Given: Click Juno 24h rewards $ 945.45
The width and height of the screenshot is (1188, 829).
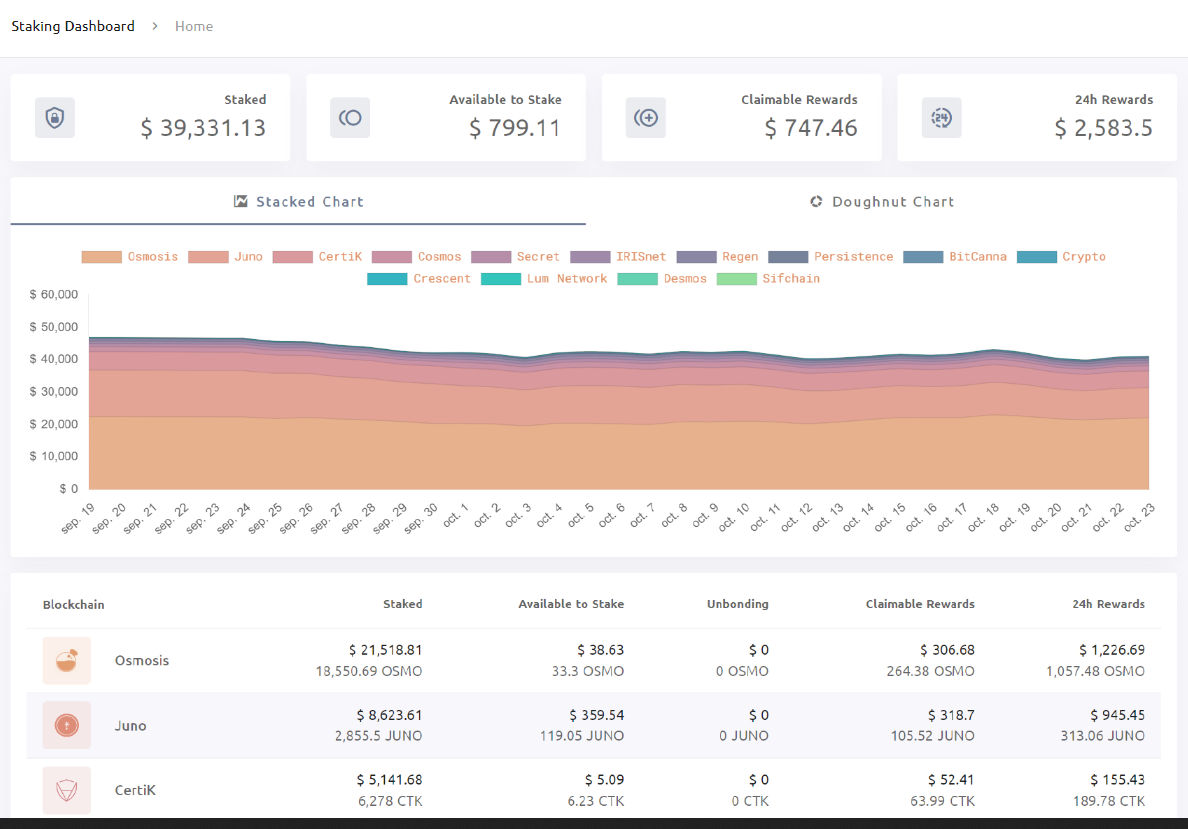Looking at the screenshot, I should [x=1118, y=715].
